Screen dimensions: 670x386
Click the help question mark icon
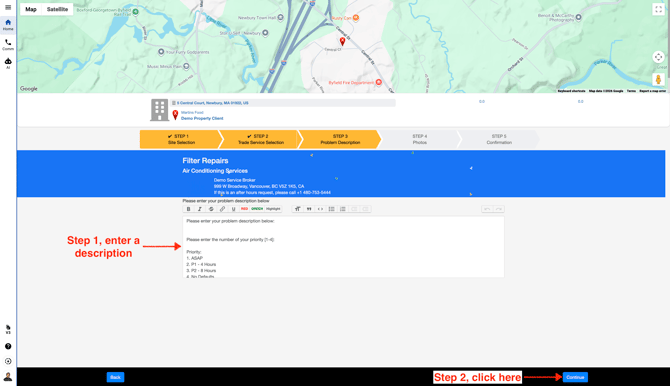[x=8, y=346]
